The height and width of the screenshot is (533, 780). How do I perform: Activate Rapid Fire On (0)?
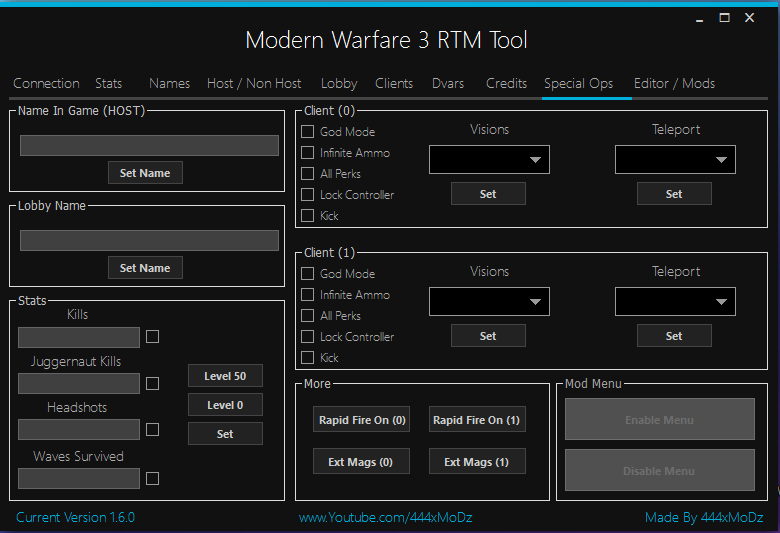click(362, 420)
